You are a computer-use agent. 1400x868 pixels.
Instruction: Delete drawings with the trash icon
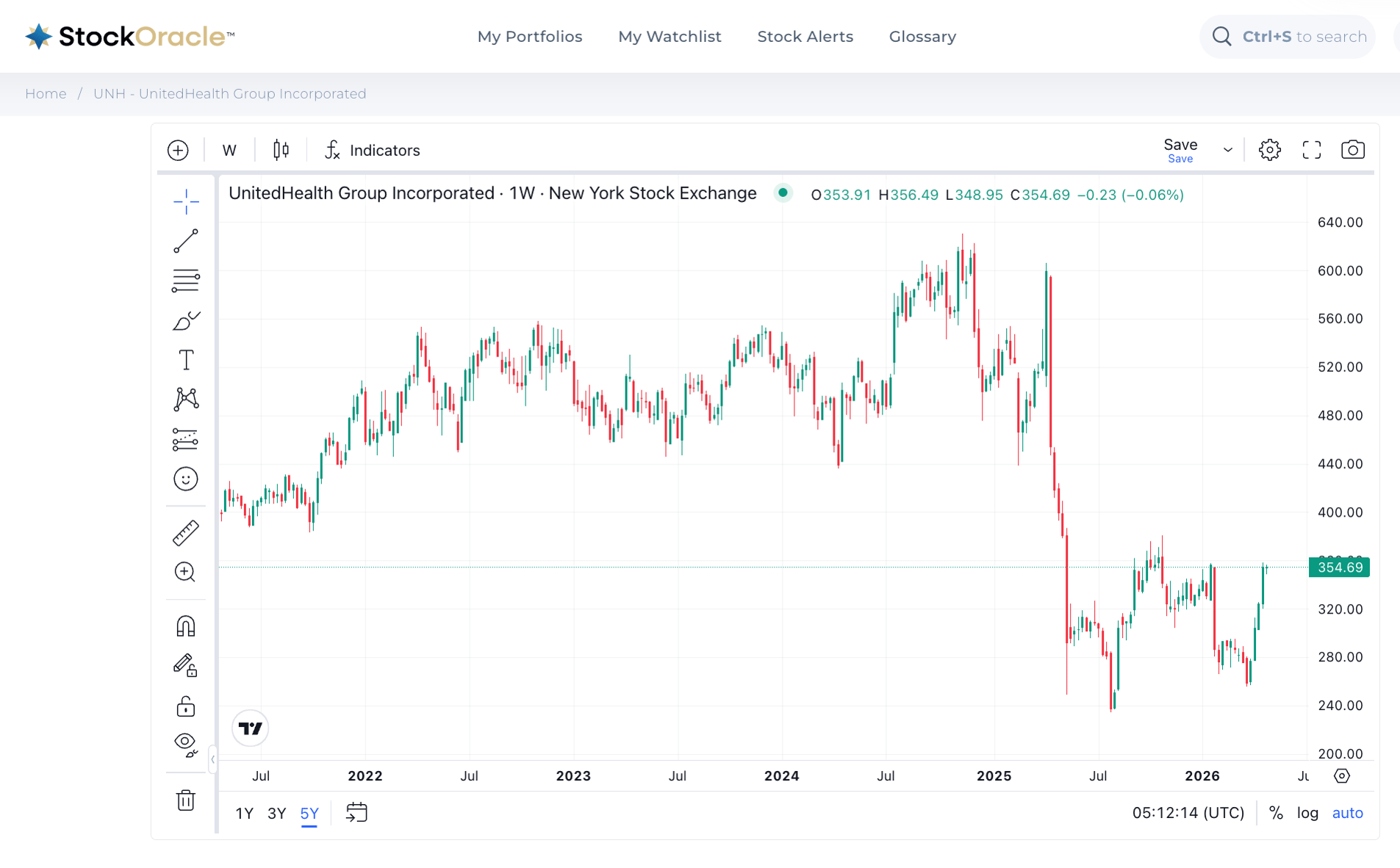click(185, 800)
